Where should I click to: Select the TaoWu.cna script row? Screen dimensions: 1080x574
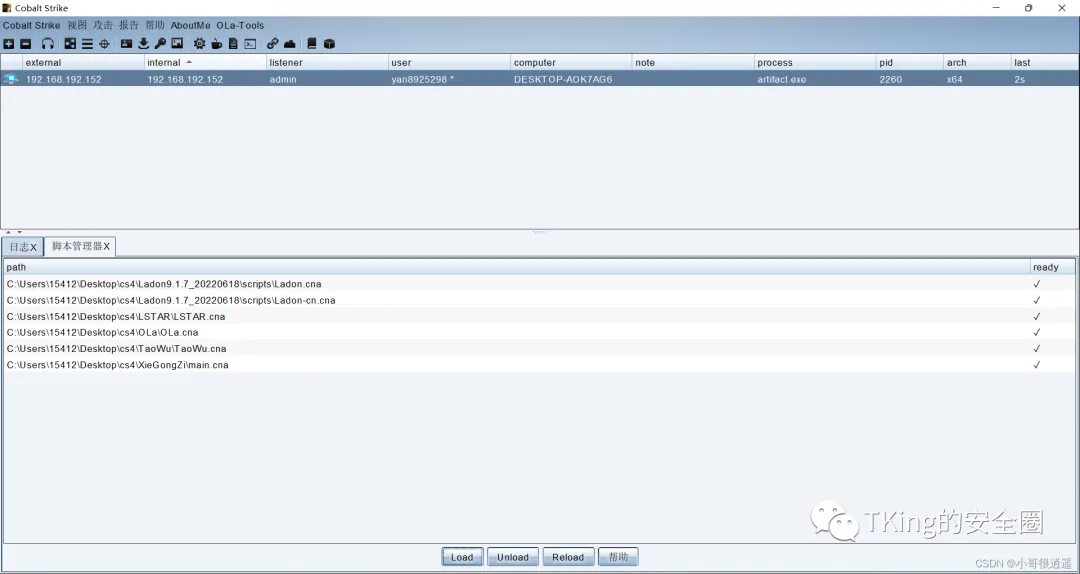pyautogui.click(x=539, y=349)
